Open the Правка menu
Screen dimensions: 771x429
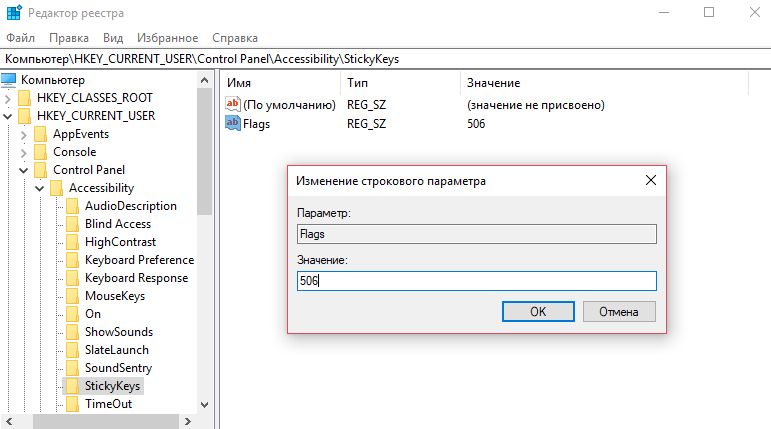tap(69, 38)
